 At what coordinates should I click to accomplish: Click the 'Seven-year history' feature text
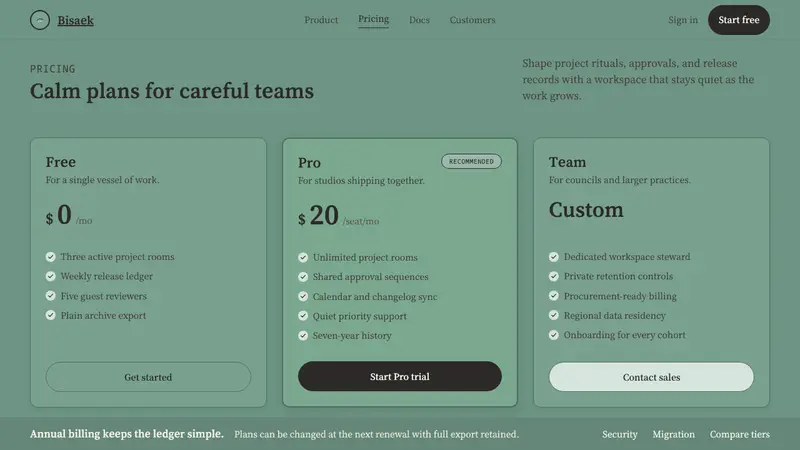coord(352,335)
